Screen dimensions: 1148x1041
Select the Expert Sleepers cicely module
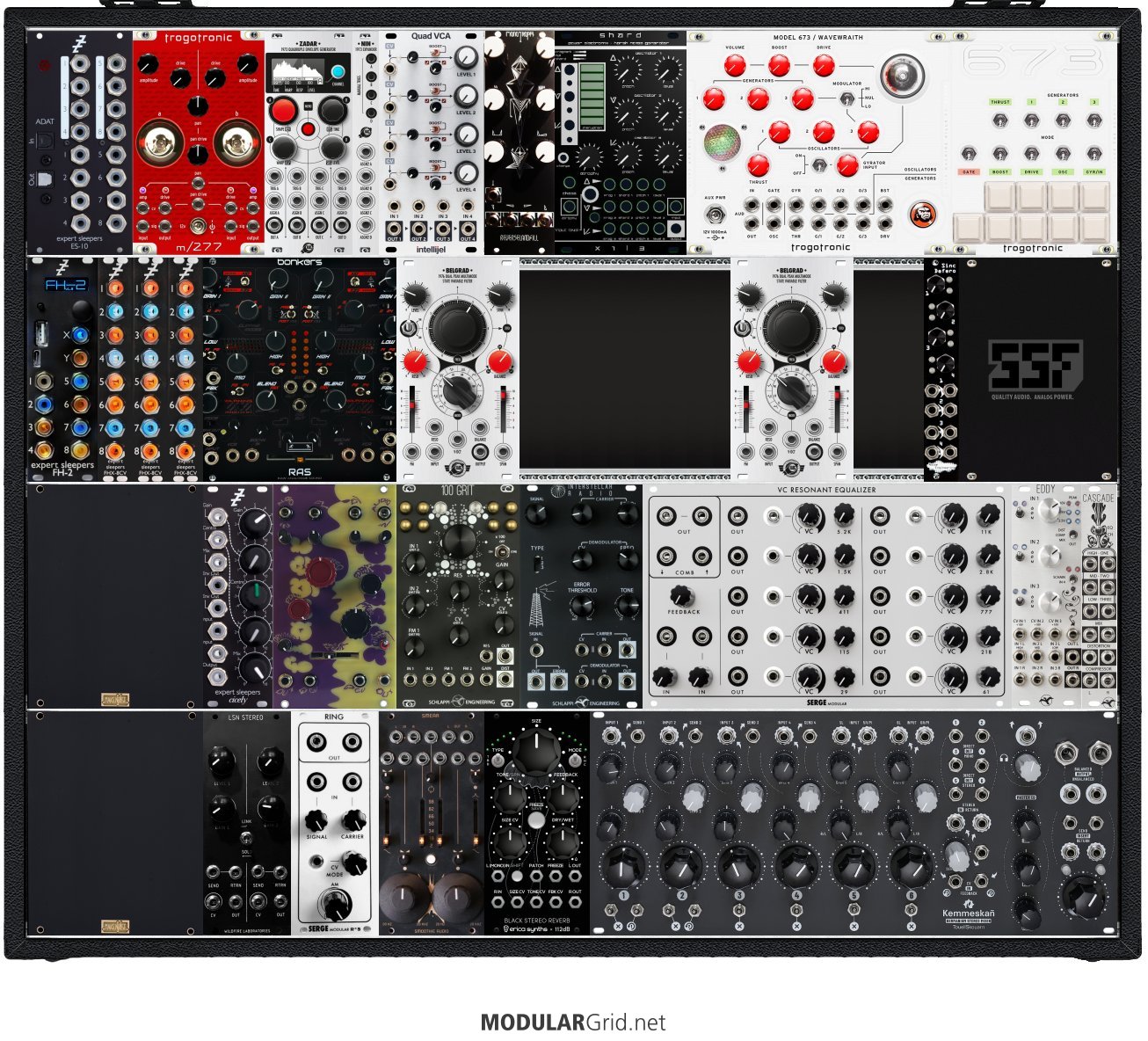tap(238, 596)
